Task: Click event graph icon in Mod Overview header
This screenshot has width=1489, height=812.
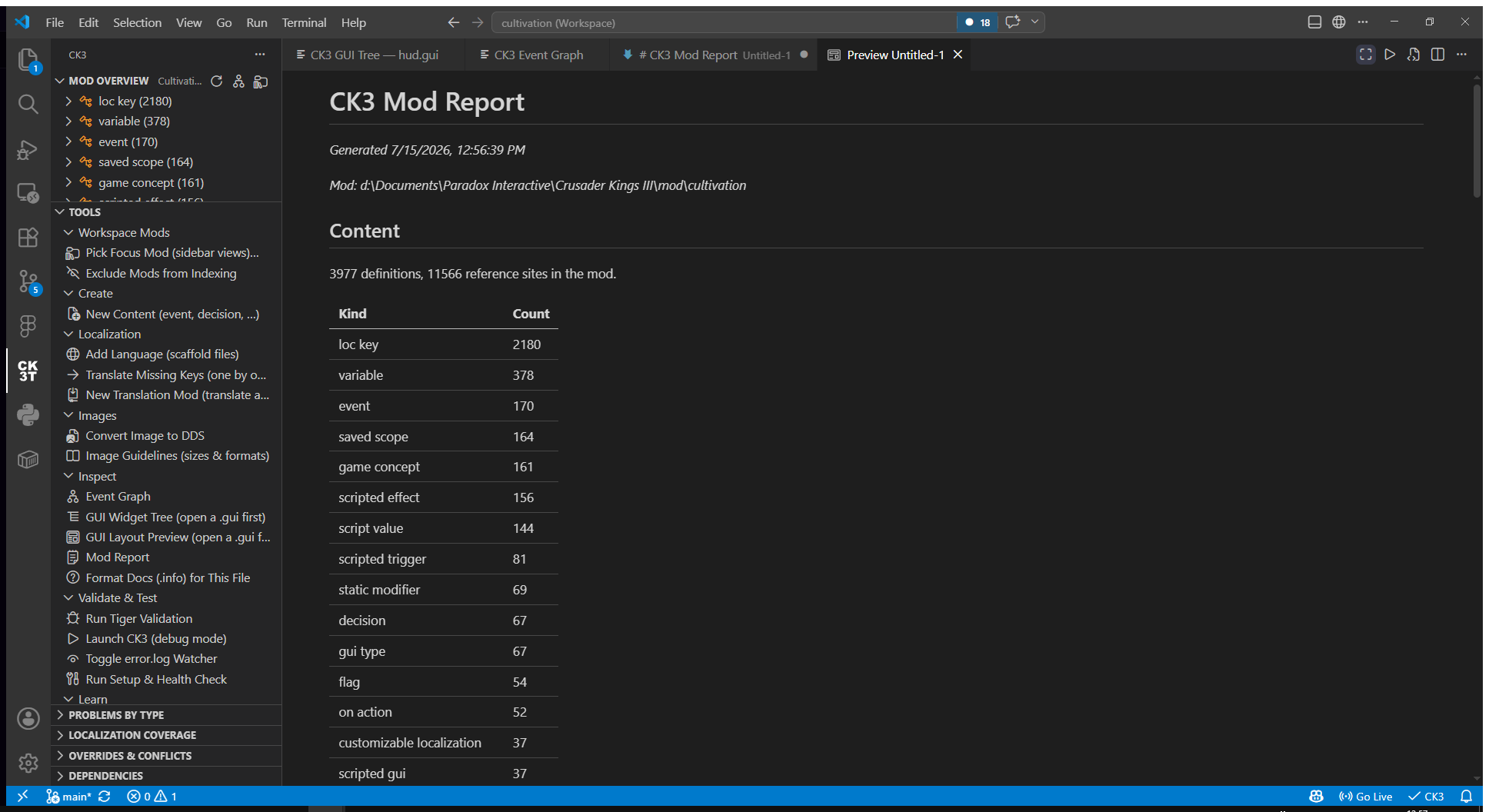Action: [238, 81]
